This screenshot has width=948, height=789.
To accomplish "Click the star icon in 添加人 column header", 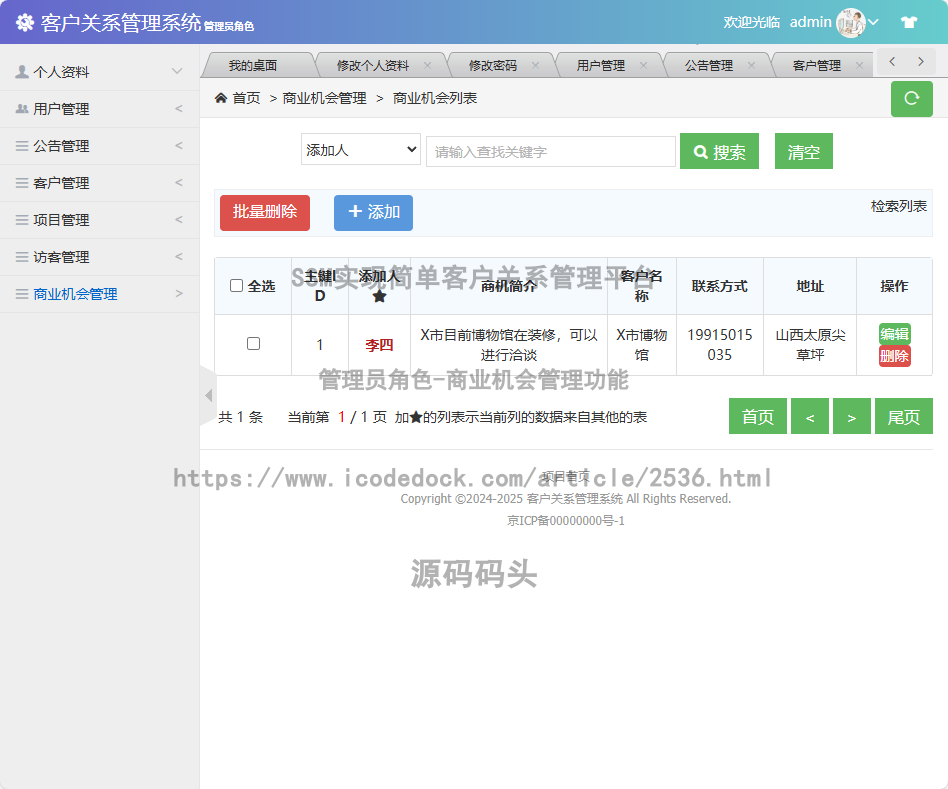I will tap(379, 296).
